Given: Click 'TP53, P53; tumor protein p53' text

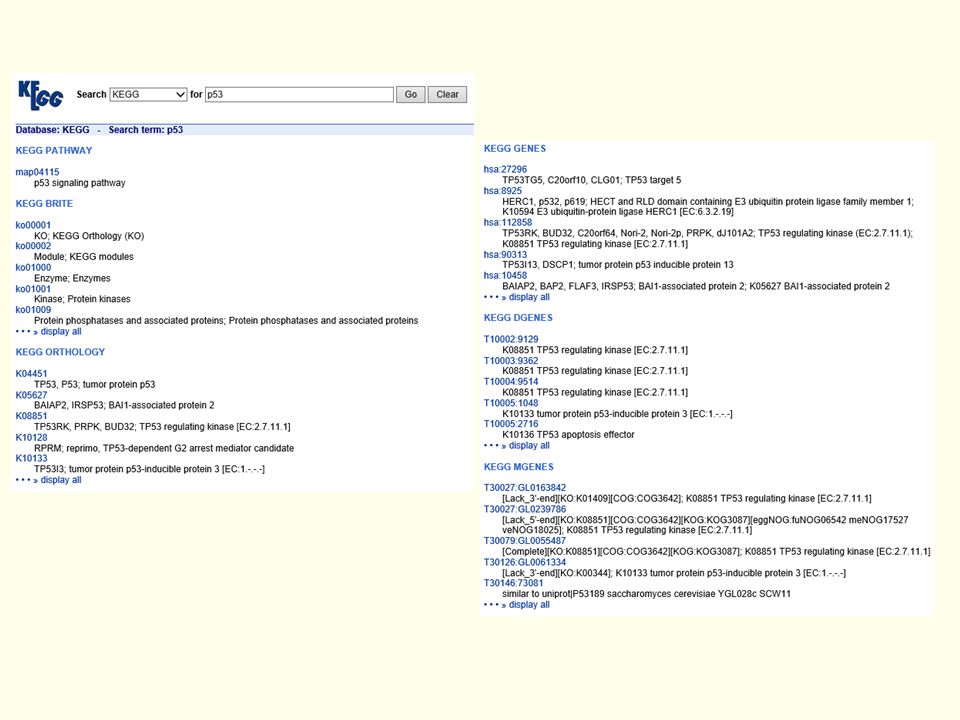Looking at the screenshot, I should point(94,384).
